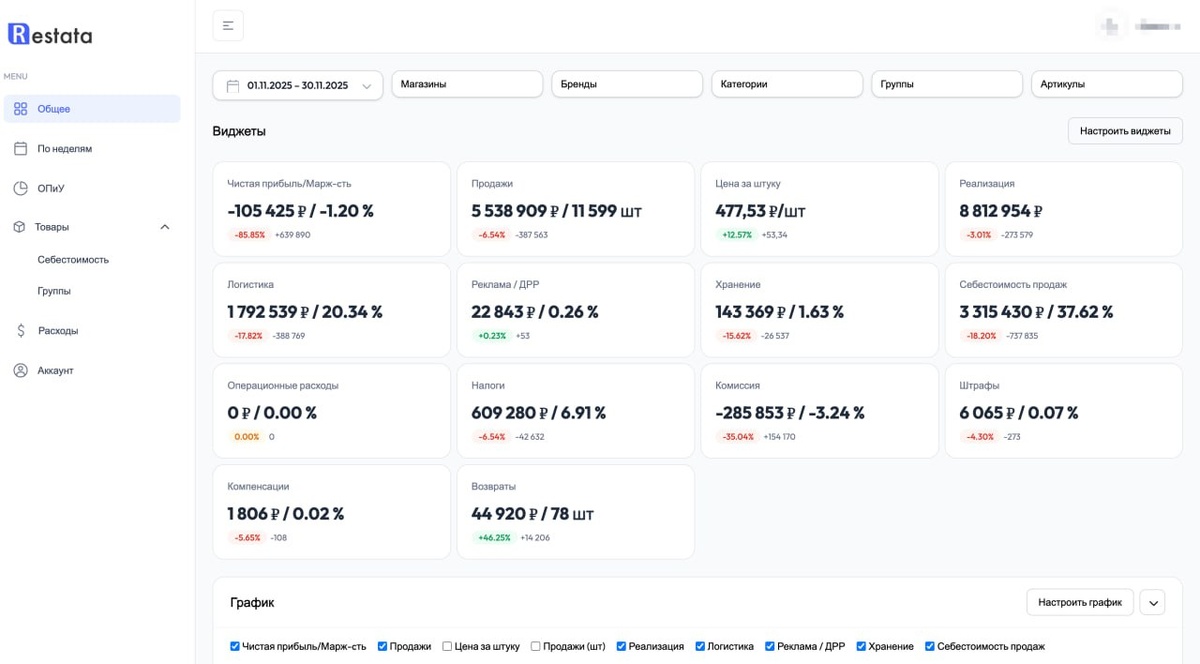
Task: Click the Настроить график button
Action: pyautogui.click(x=1080, y=602)
